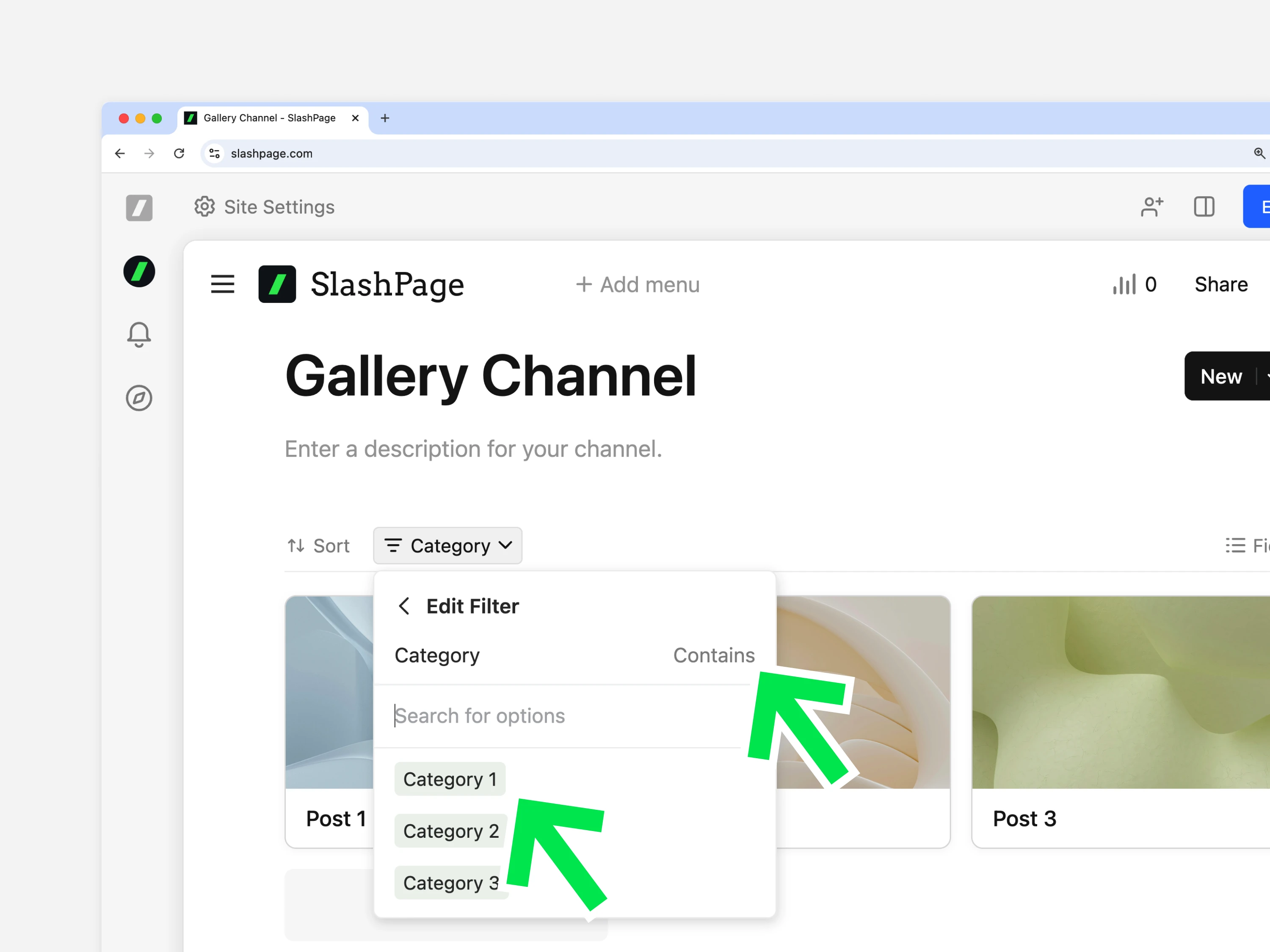Close the Gallery Channel tab
Viewport: 1270px width, 952px height.
pyautogui.click(x=356, y=118)
